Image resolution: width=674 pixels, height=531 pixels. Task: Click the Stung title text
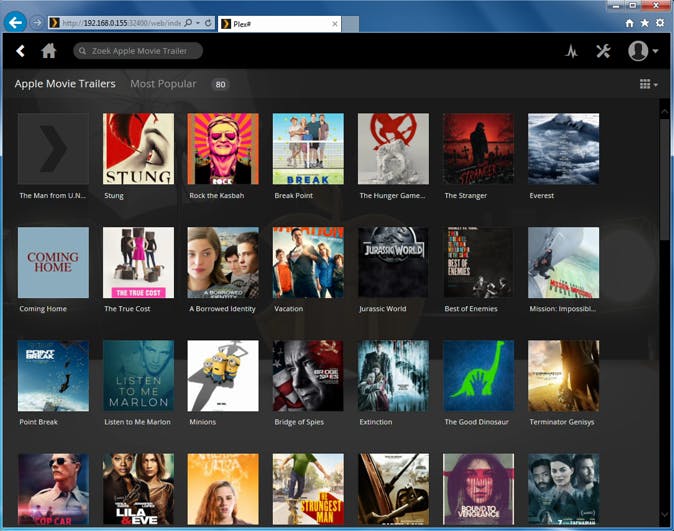pos(114,196)
